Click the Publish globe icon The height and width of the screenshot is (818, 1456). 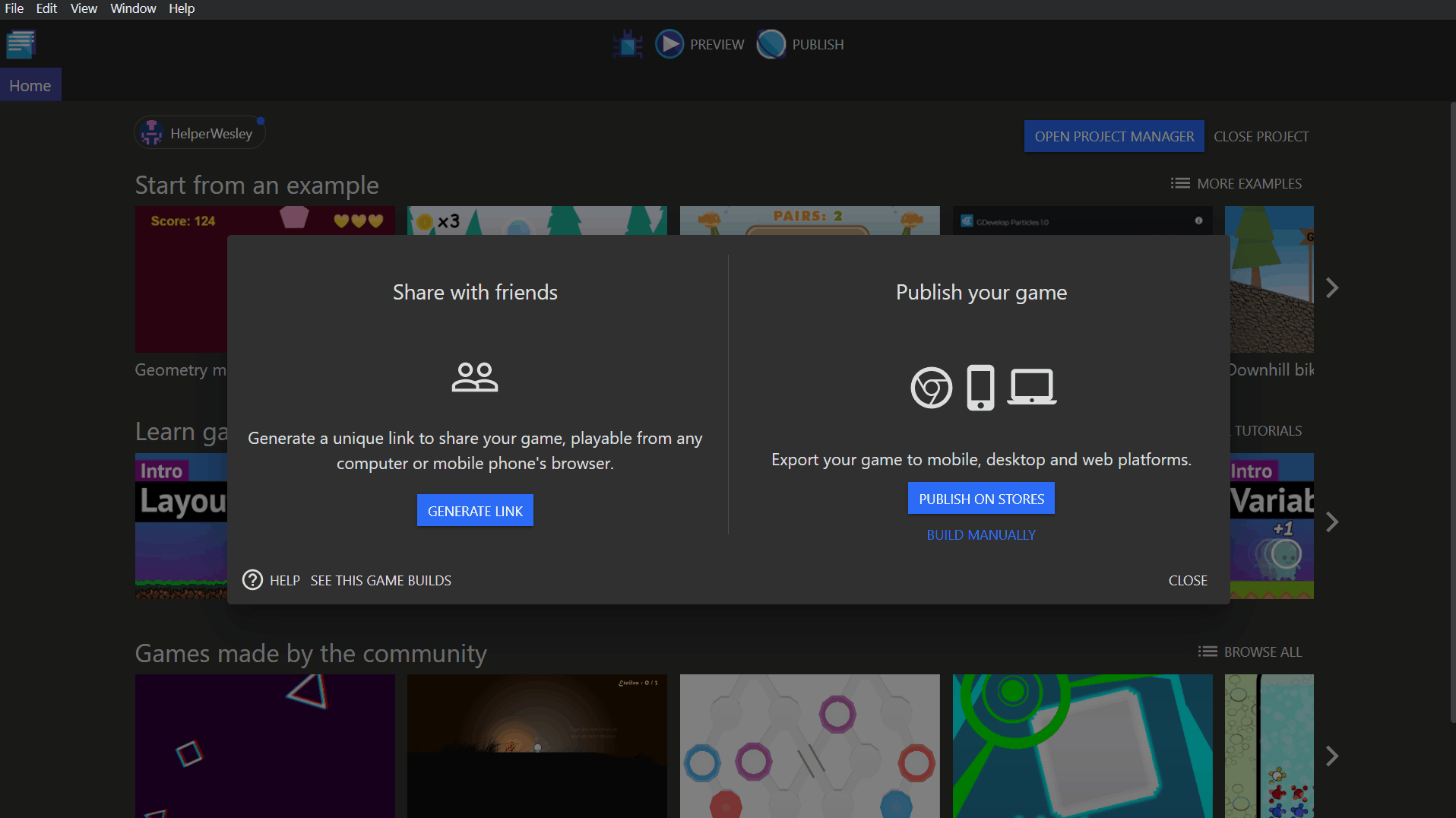click(x=771, y=44)
